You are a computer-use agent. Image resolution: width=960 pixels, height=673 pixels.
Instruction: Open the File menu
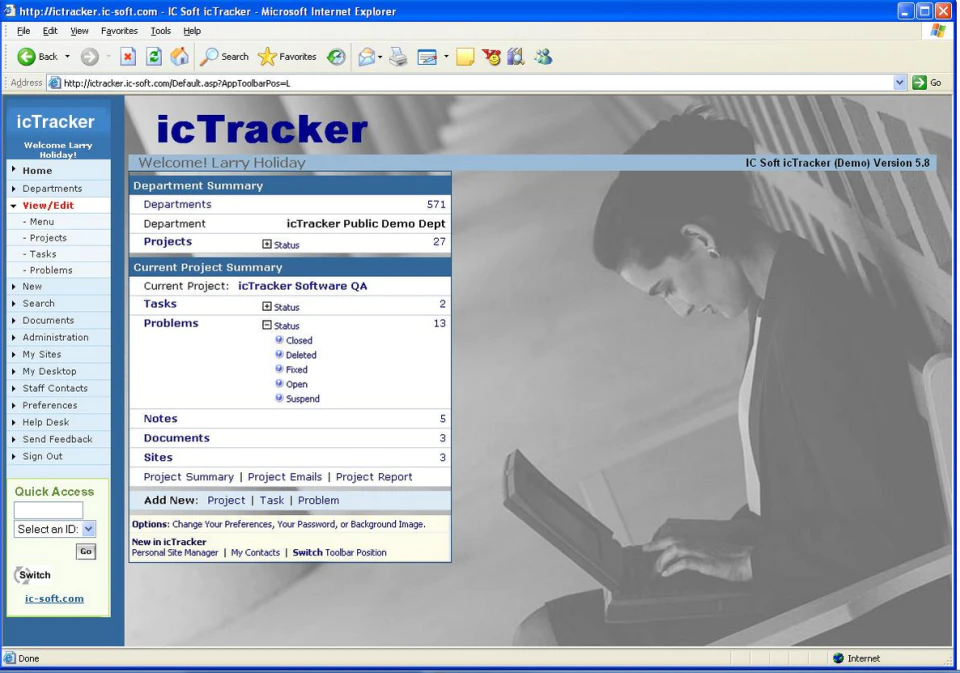pos(23,31)
